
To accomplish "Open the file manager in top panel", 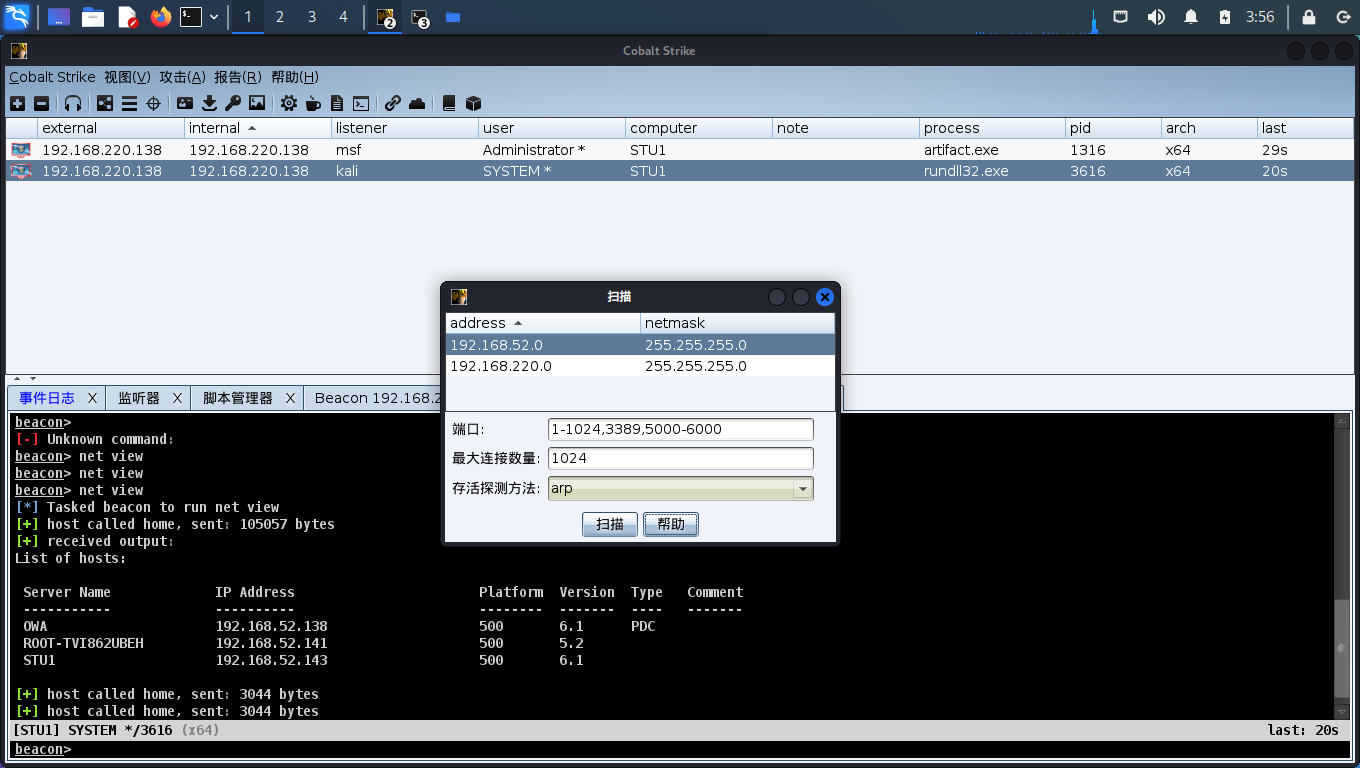I will pyautogui.click(x=93, y=17).
